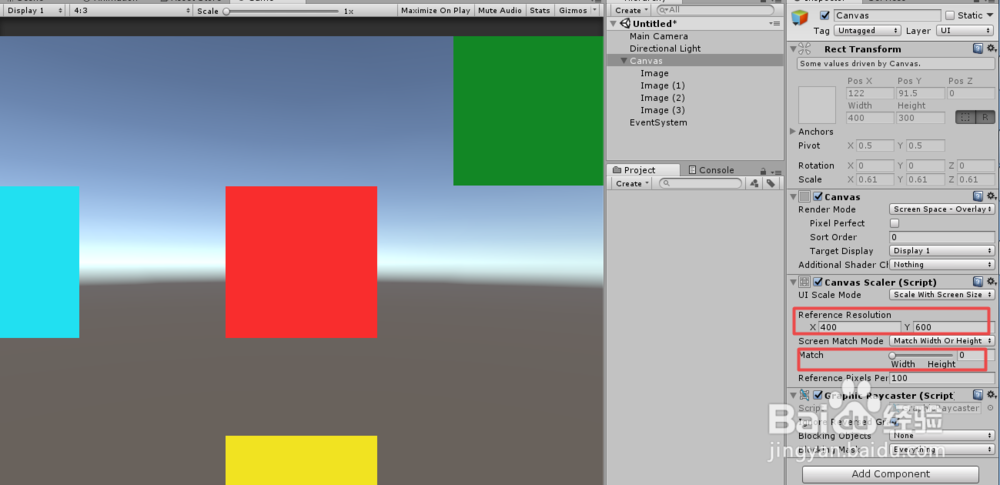Open Render Mode Screen Space Overlay dropdown

[x=942, y=209]
